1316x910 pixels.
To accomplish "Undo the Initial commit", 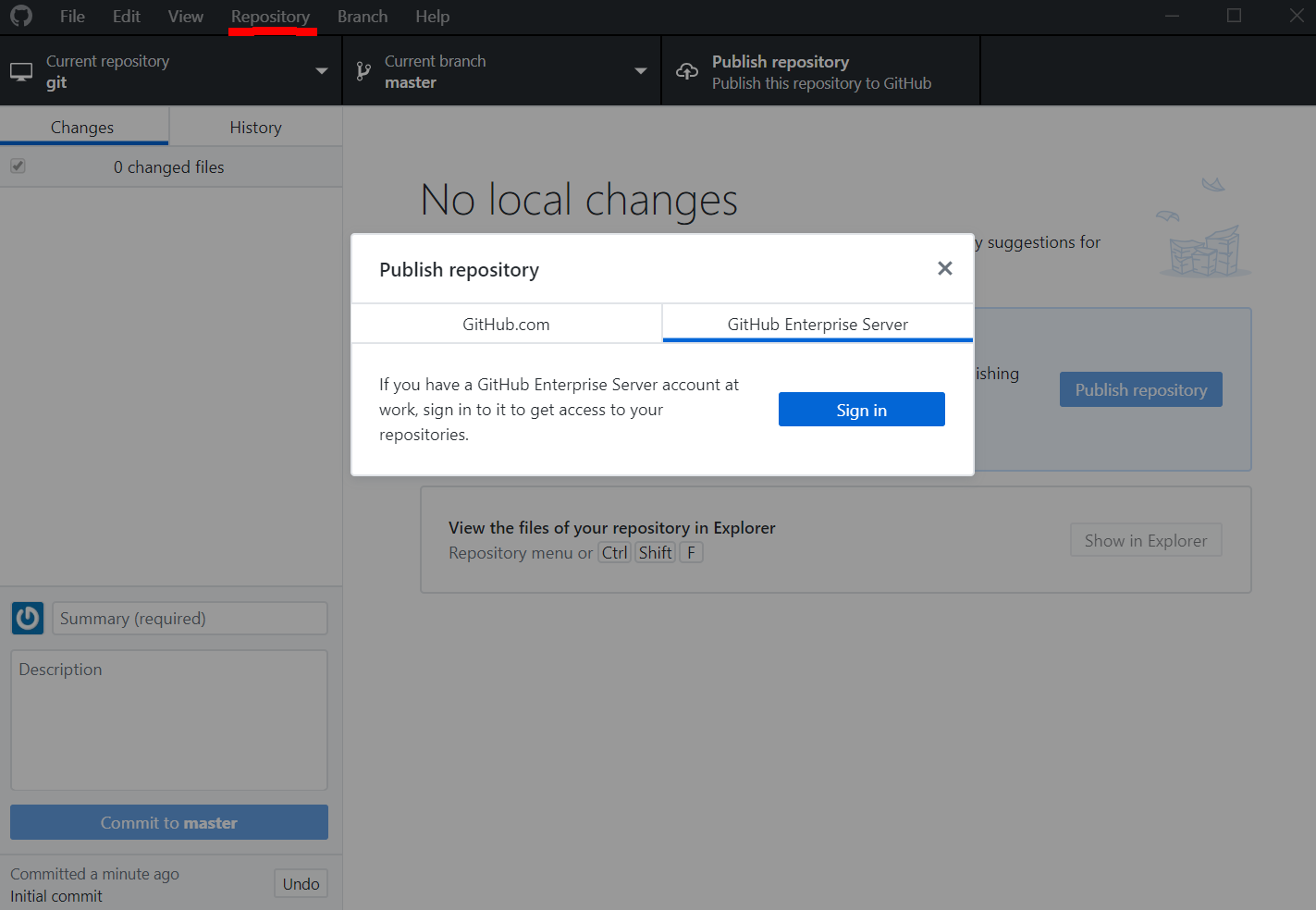I will click(301, 883).
